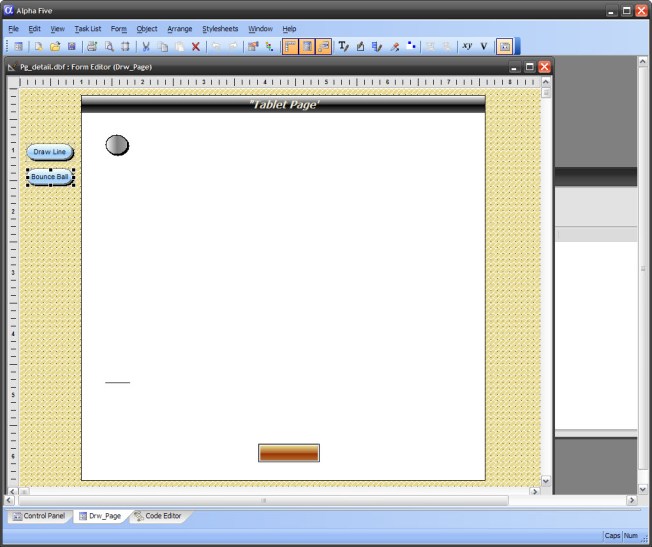The width and height of the screenshot is (652, 547).
Task: Click the Open folder toolbar icon
Action: [55, 47]
